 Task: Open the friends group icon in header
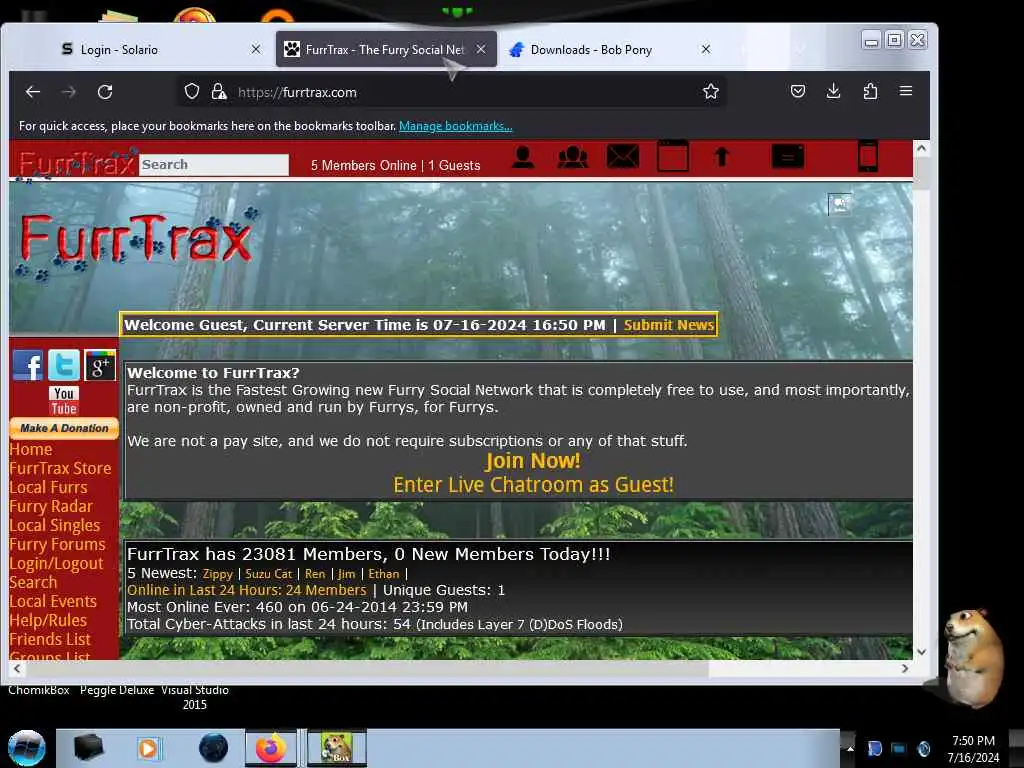pyautogui.click(x=573, y=157)
